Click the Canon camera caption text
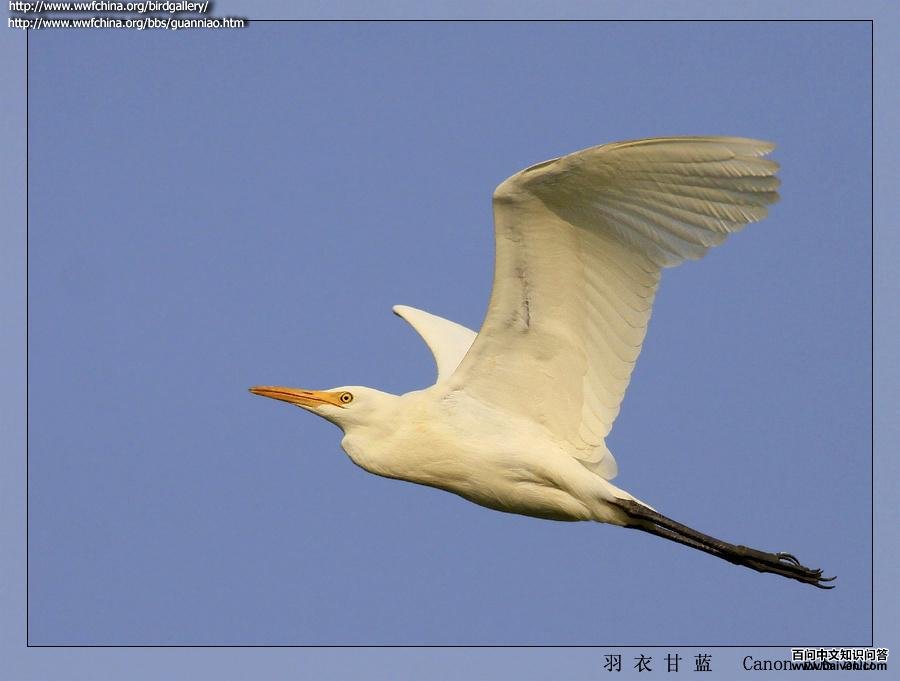900x681 pixels. pos(765,664)
